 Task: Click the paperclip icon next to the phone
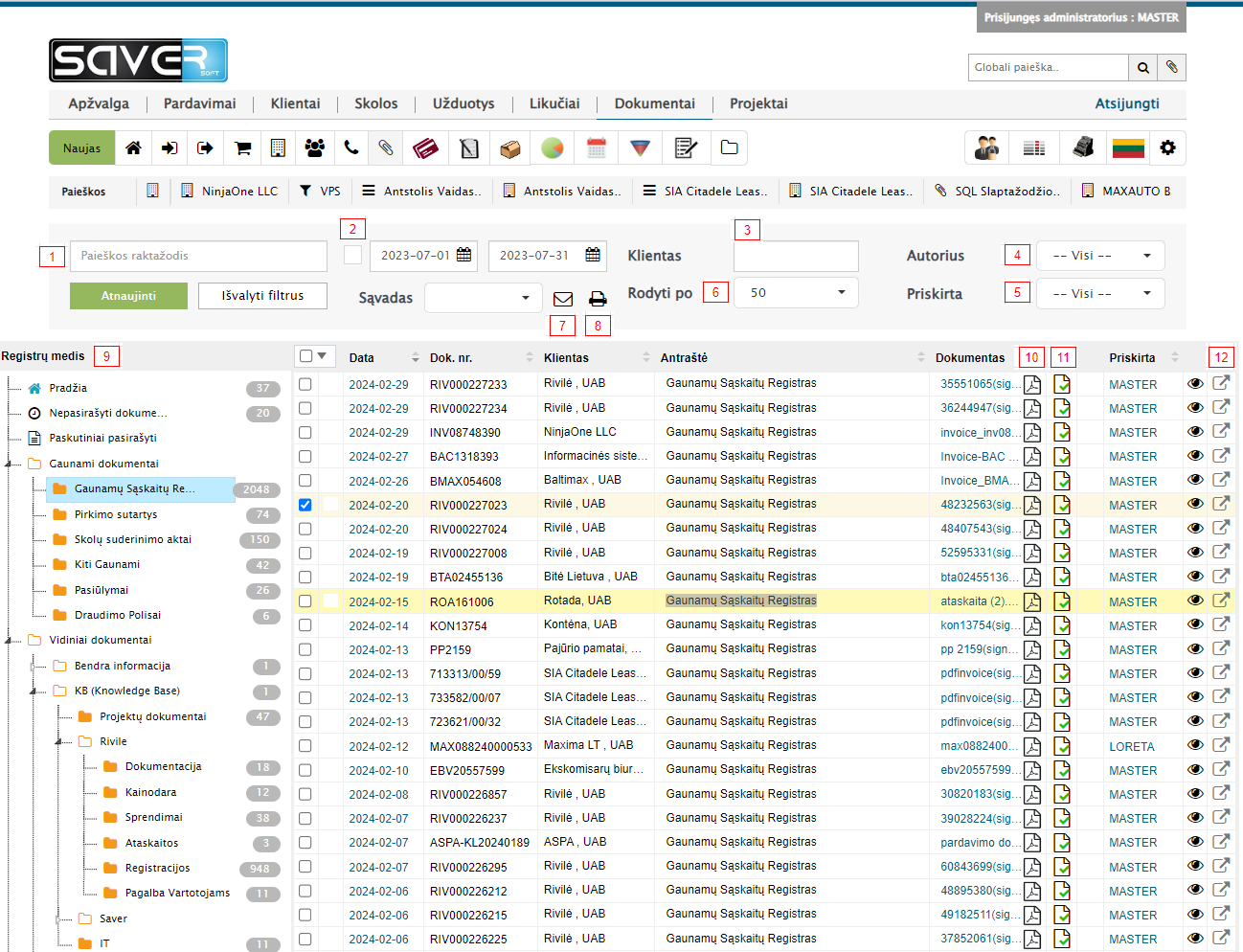tap(385, 148)
